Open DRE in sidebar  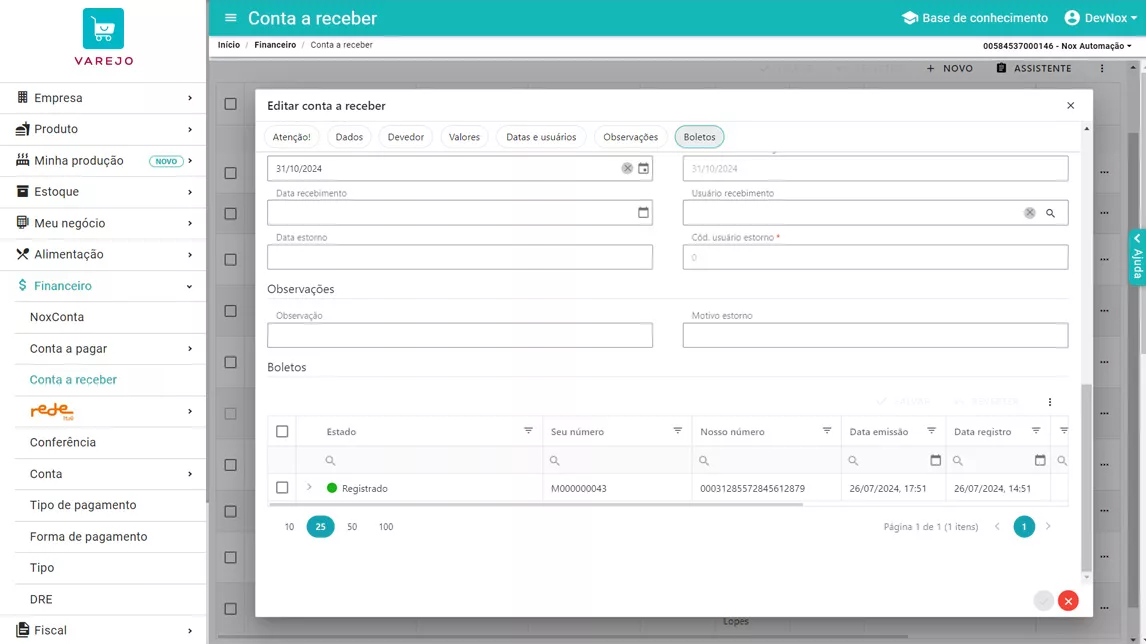tap(110, 599)
